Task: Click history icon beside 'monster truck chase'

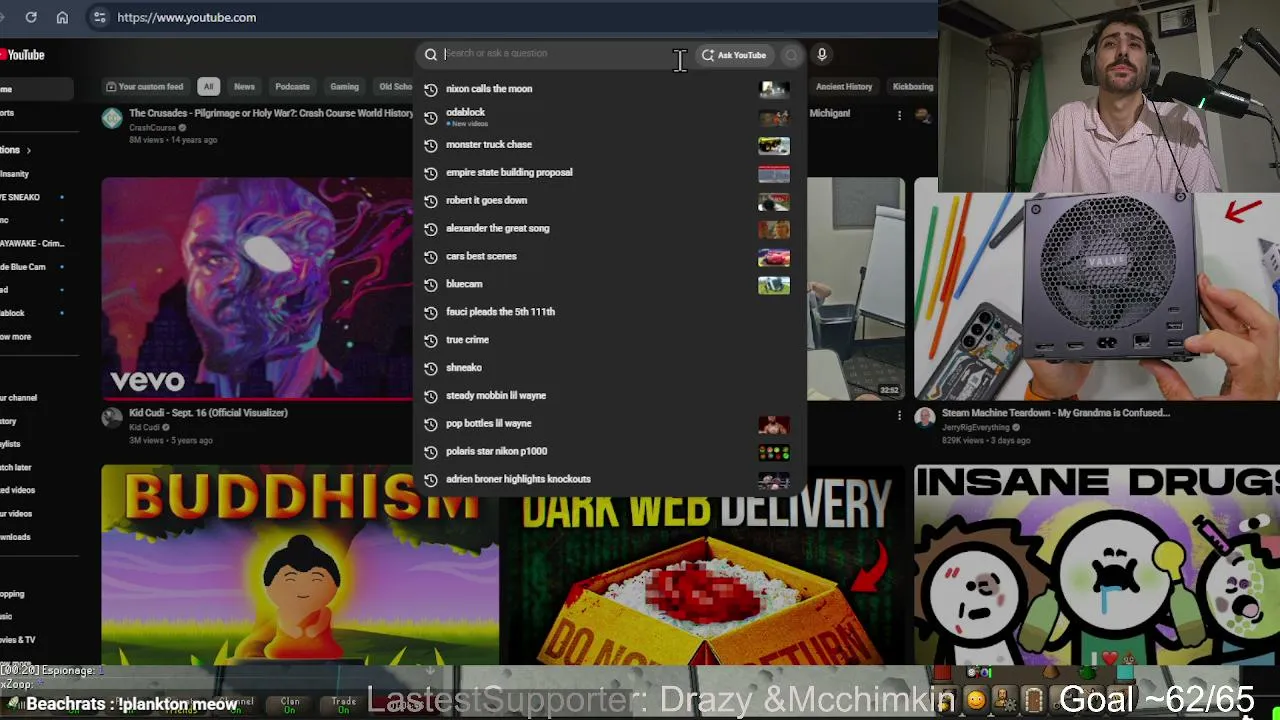Action: click(x=431, y=145)
